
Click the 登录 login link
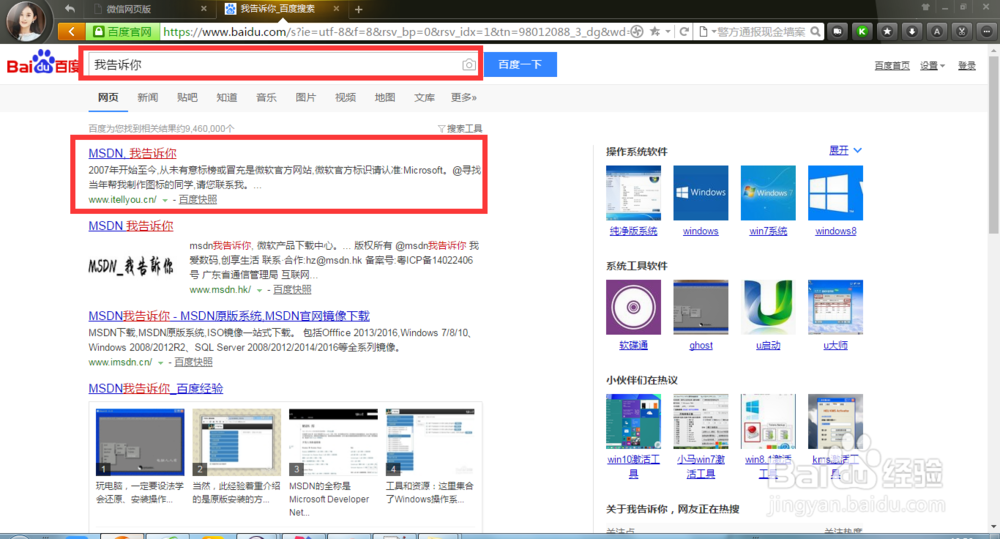(967, 66)
